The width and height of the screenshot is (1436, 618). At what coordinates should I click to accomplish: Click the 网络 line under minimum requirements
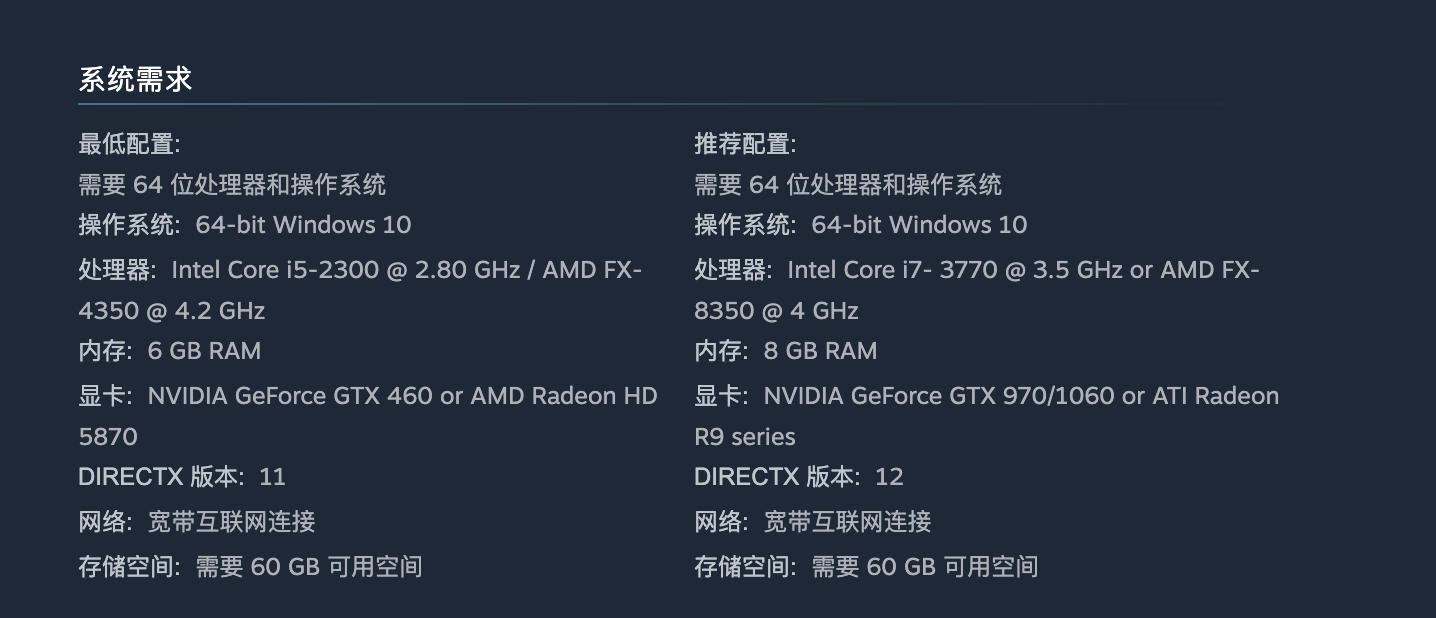pos(197,521)
